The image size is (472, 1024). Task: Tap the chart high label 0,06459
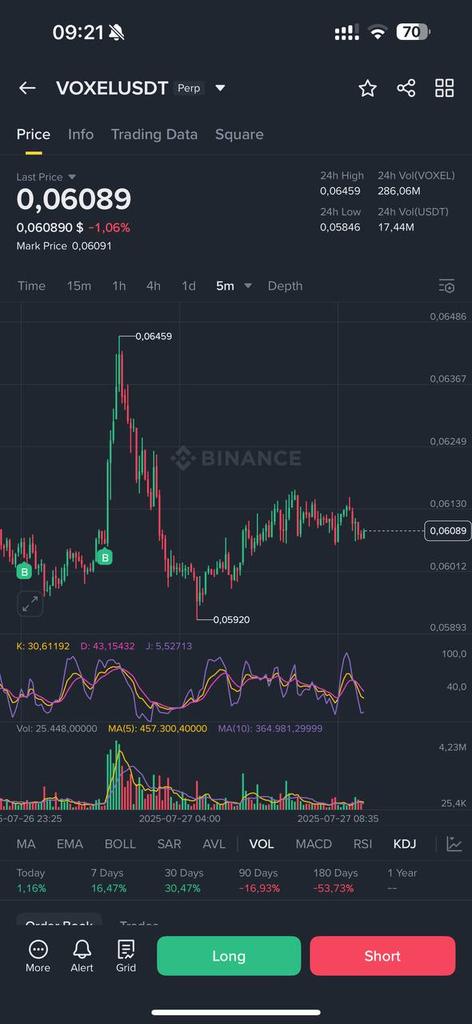(x=154, y=336)
